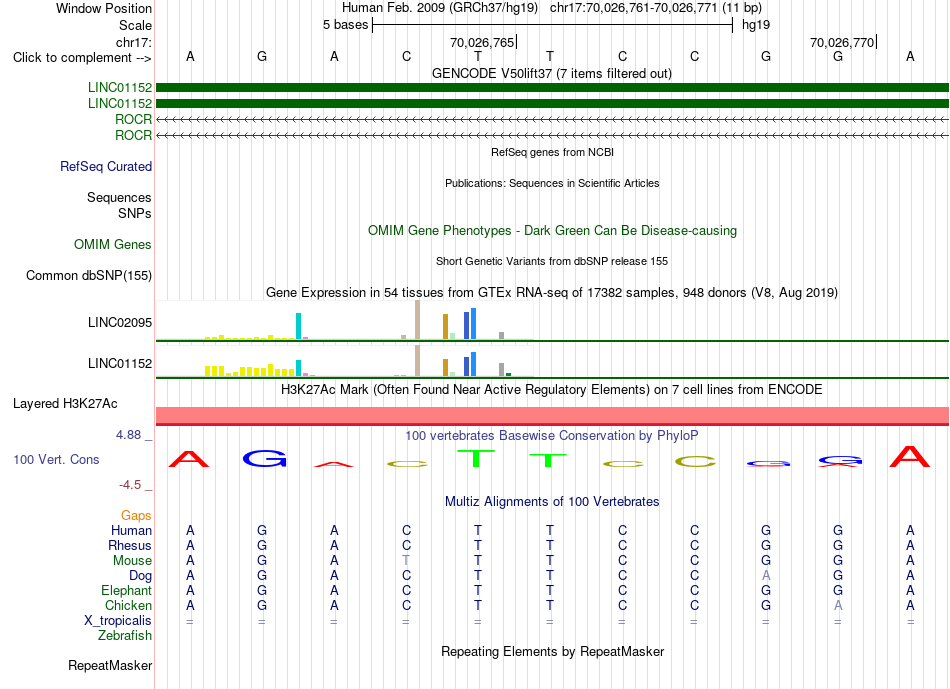Select the LINC01152 GTEx expression bar chart
The height and width of the screenshot is (689, 950).
point(345,361)
